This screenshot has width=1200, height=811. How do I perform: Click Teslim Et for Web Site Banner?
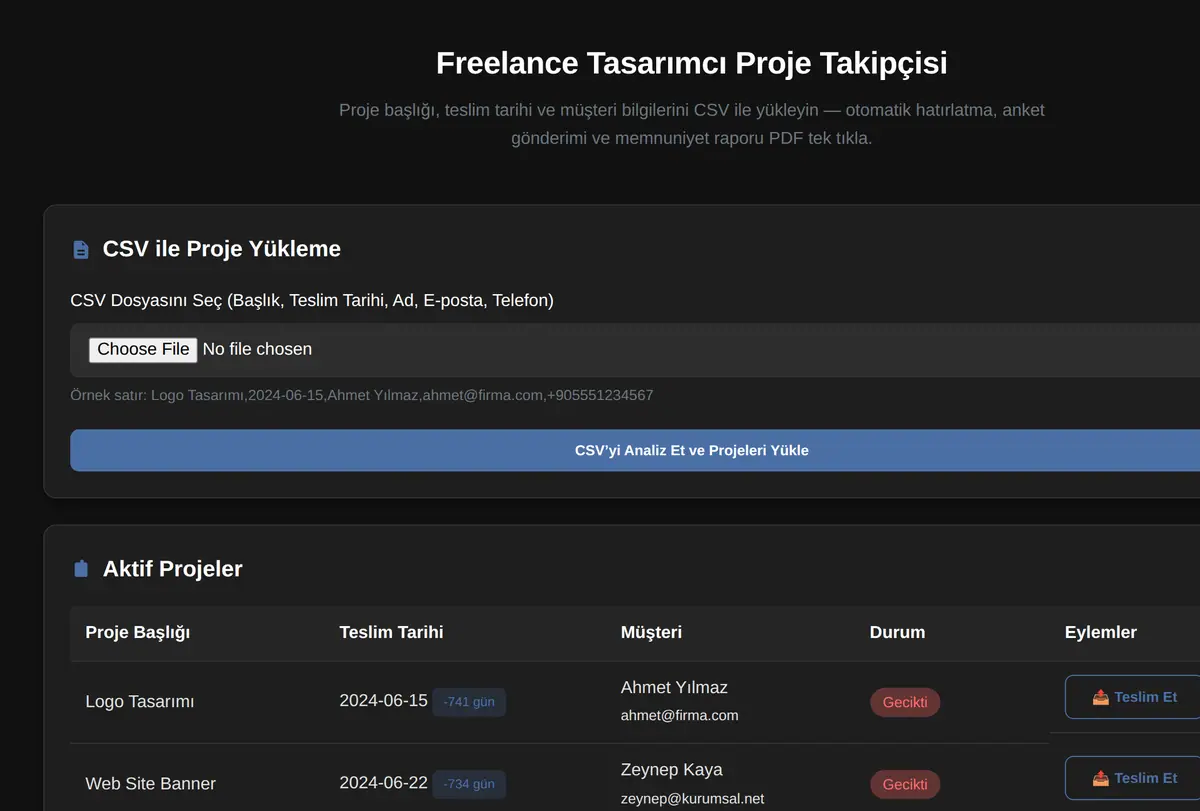point(1134,778)
